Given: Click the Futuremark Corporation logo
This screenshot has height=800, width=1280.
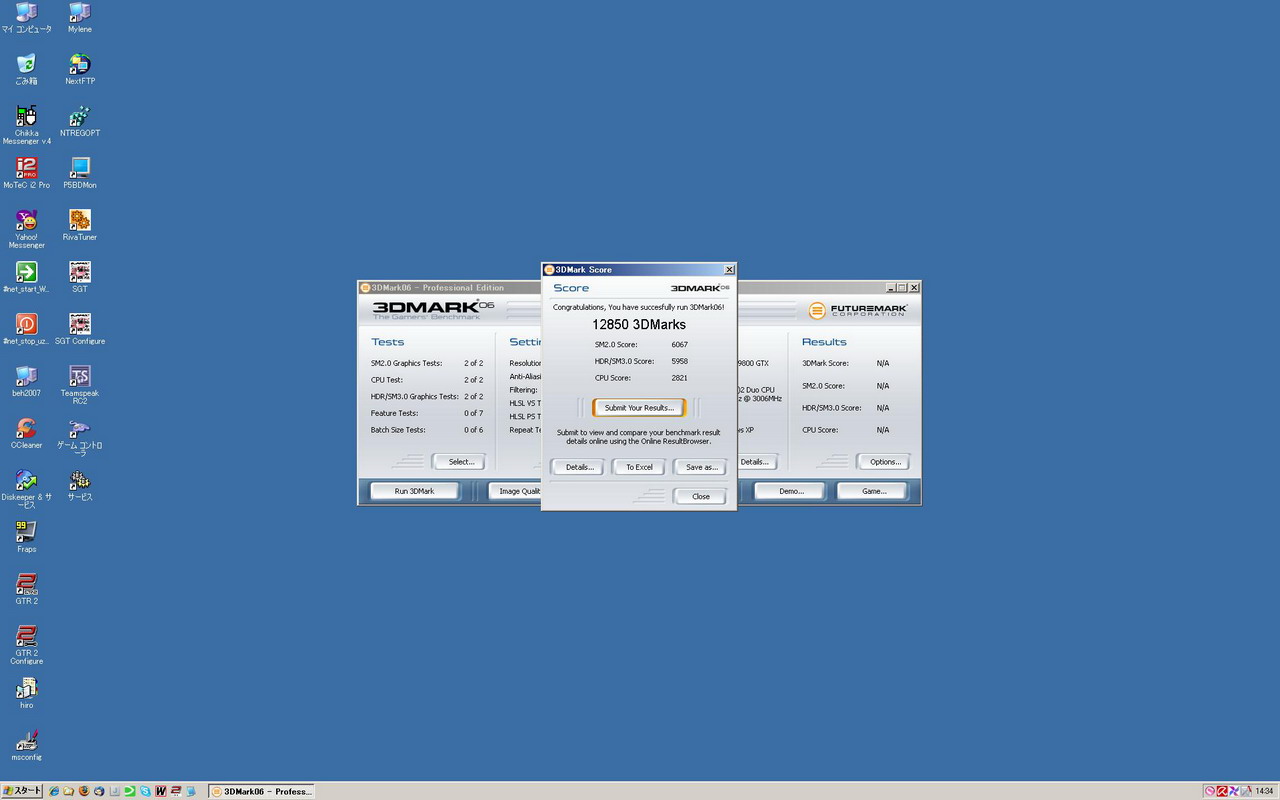Looking at the screenshot, I should pyautogui.click(x=857, y=310).
